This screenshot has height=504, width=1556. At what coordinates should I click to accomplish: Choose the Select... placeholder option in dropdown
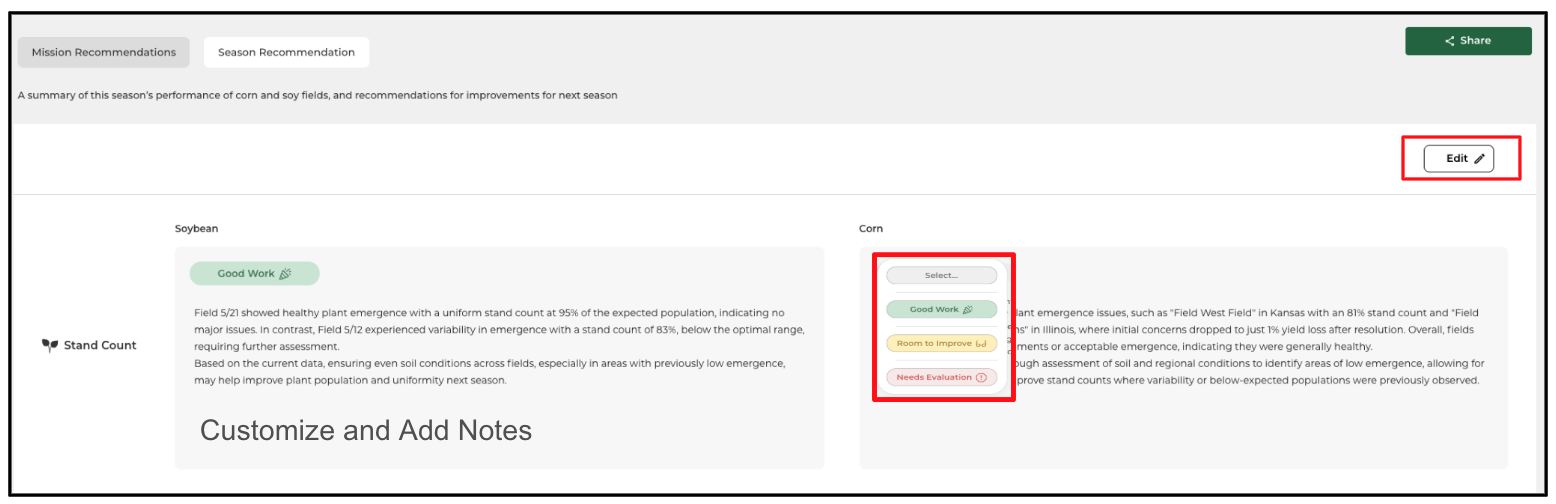click(x=941, y=275)
